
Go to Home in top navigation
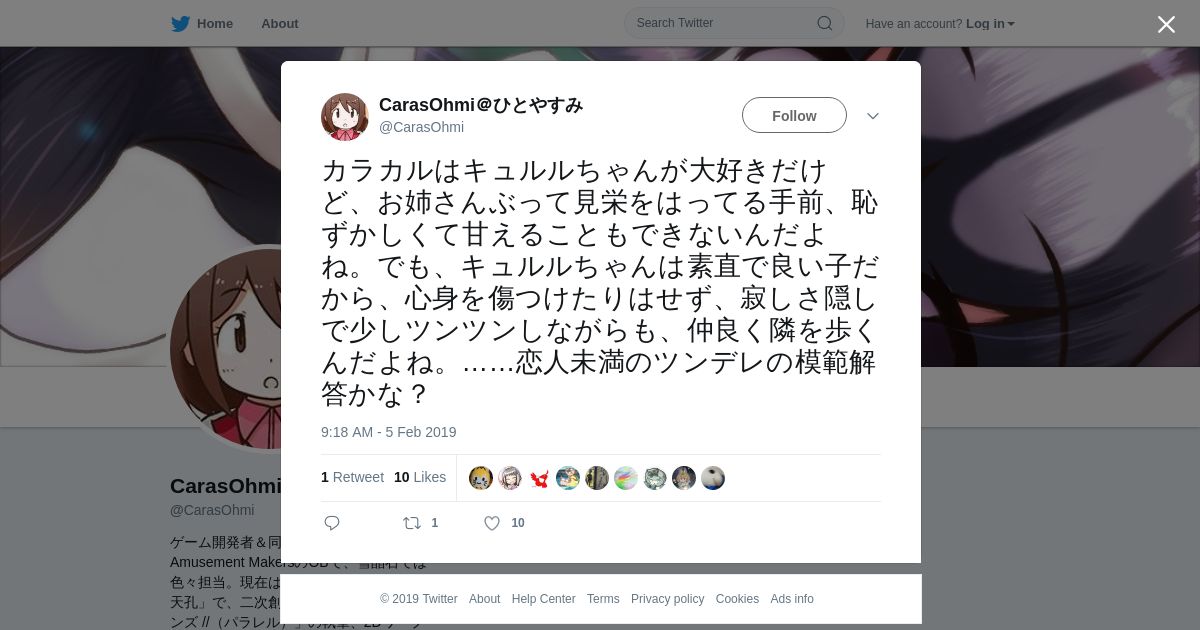[215, 23]
